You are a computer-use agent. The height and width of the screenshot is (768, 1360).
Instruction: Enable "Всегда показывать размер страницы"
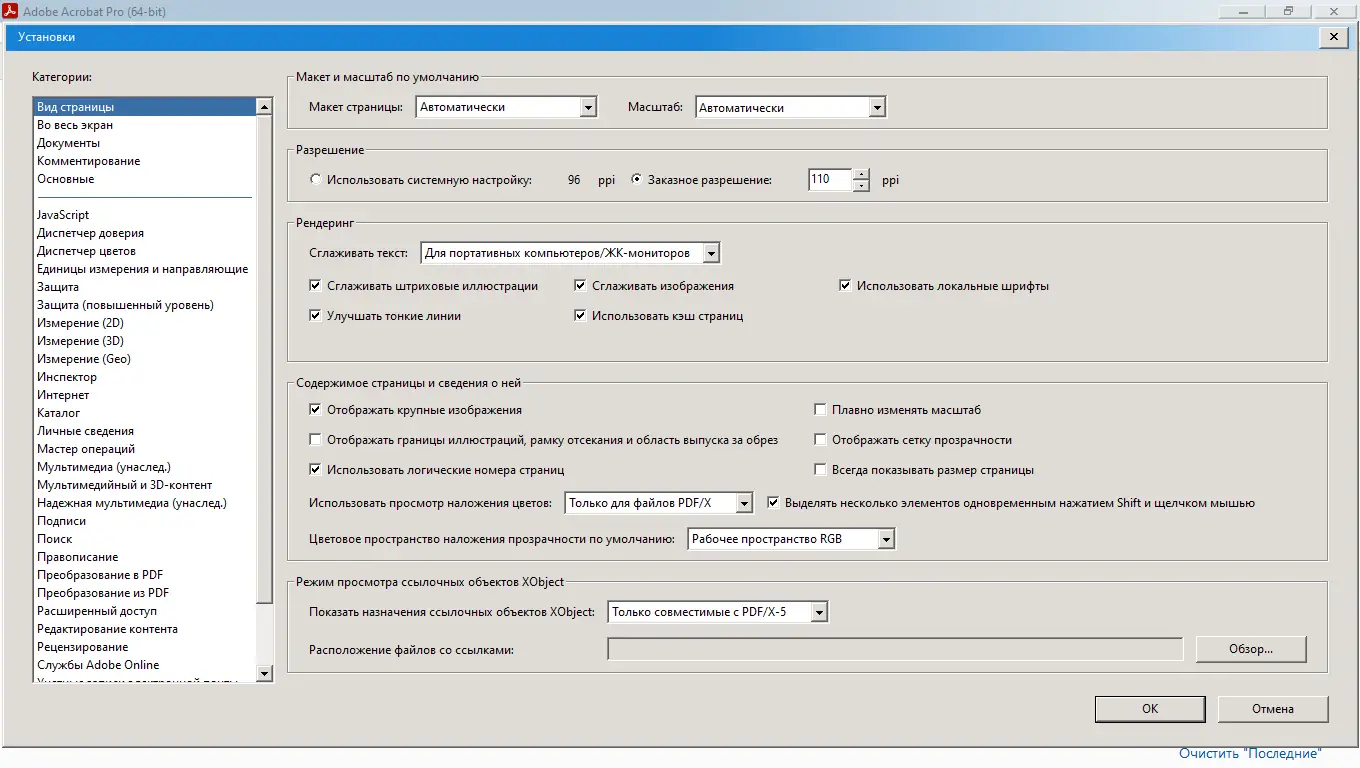pos(820,469)
